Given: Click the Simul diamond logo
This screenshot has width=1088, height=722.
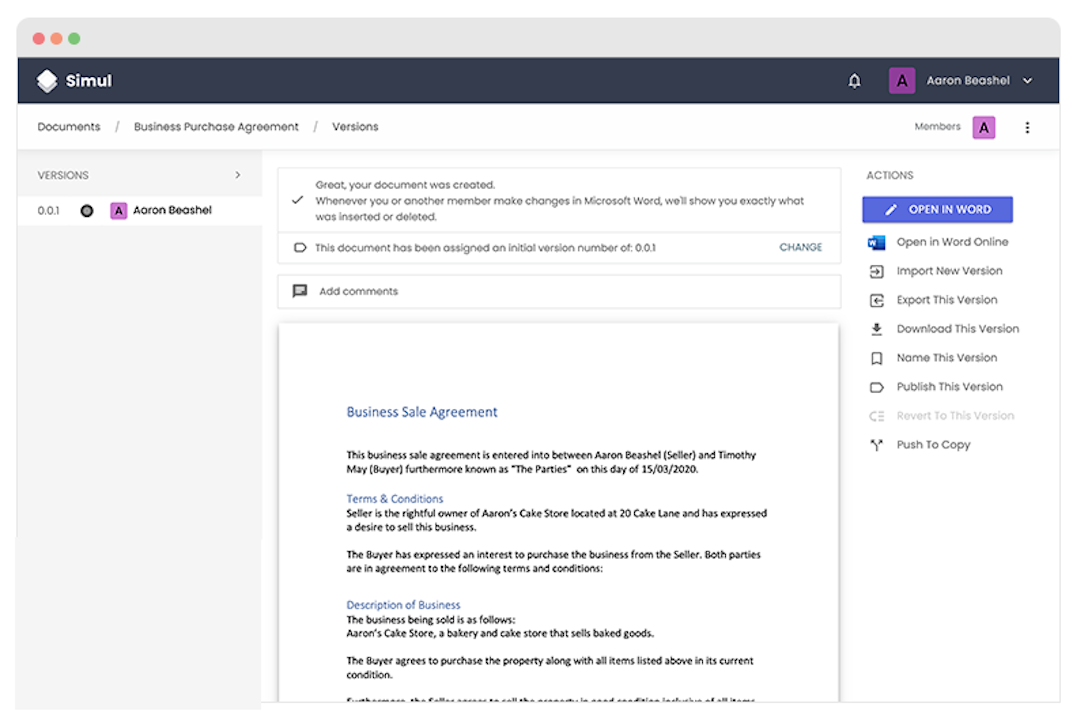Looking at the screenshot, I should coord(46,80).
